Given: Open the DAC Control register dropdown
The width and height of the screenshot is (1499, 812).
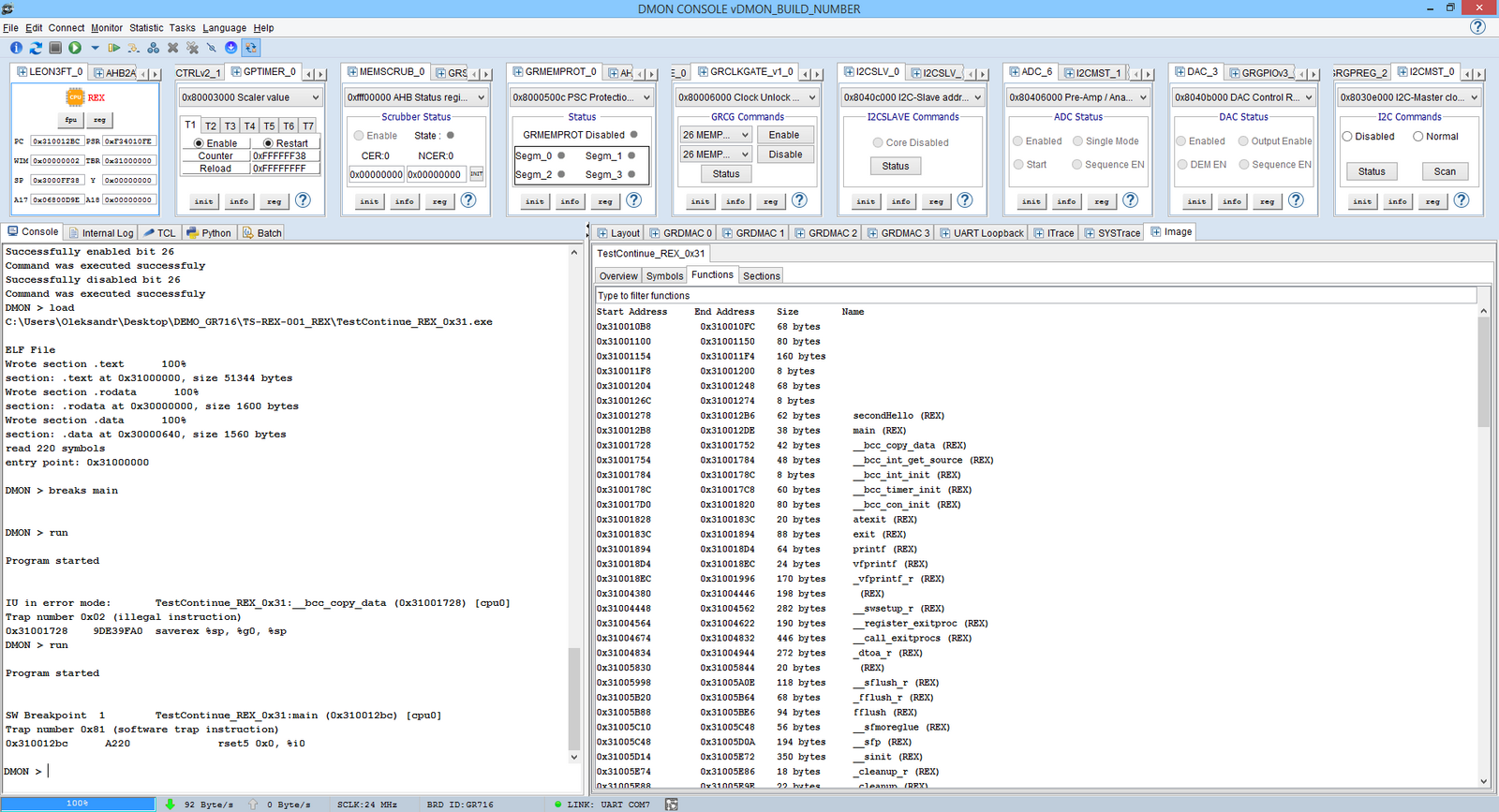Looking at the screenshot, I should point(1244,97).
